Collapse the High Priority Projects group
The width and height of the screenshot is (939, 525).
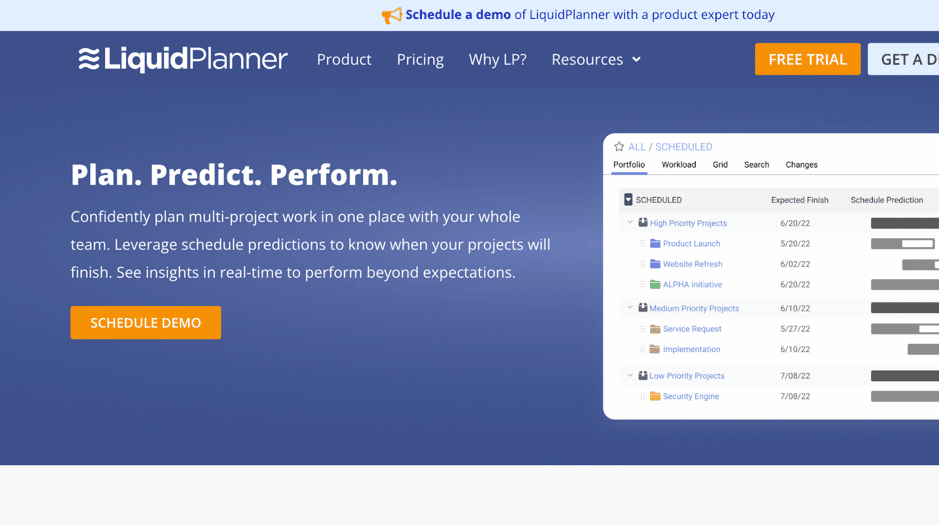(630, 222)
